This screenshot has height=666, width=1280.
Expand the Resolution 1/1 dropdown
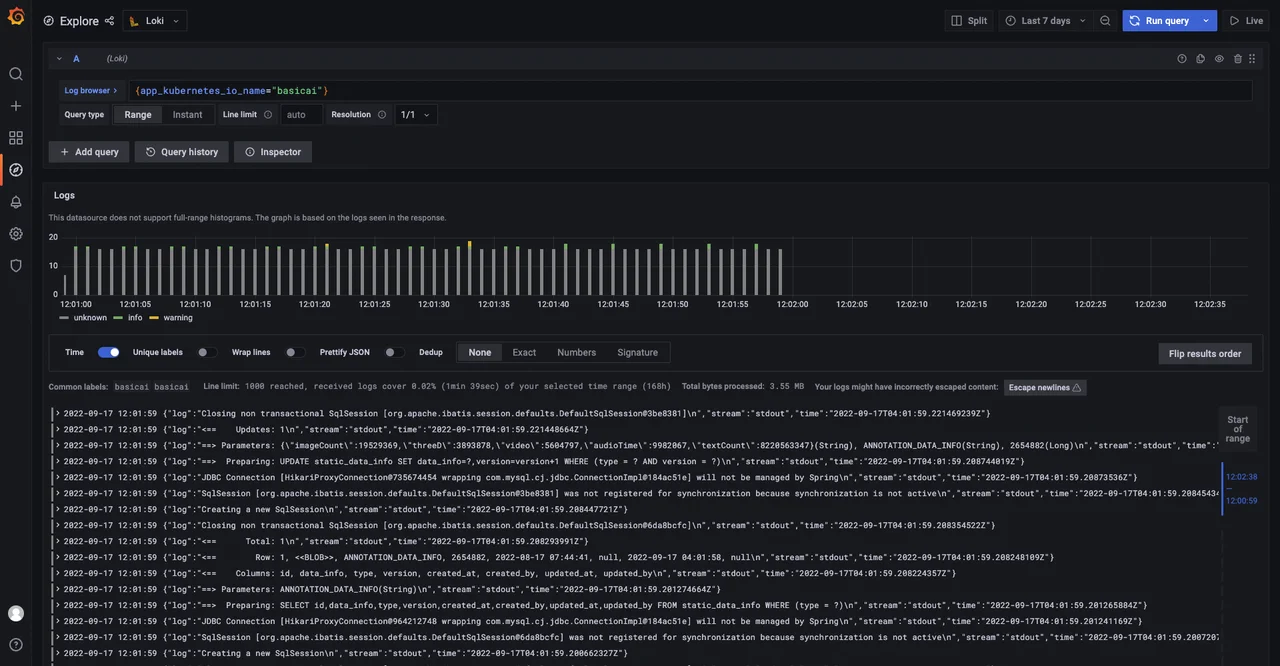[416, 115]
